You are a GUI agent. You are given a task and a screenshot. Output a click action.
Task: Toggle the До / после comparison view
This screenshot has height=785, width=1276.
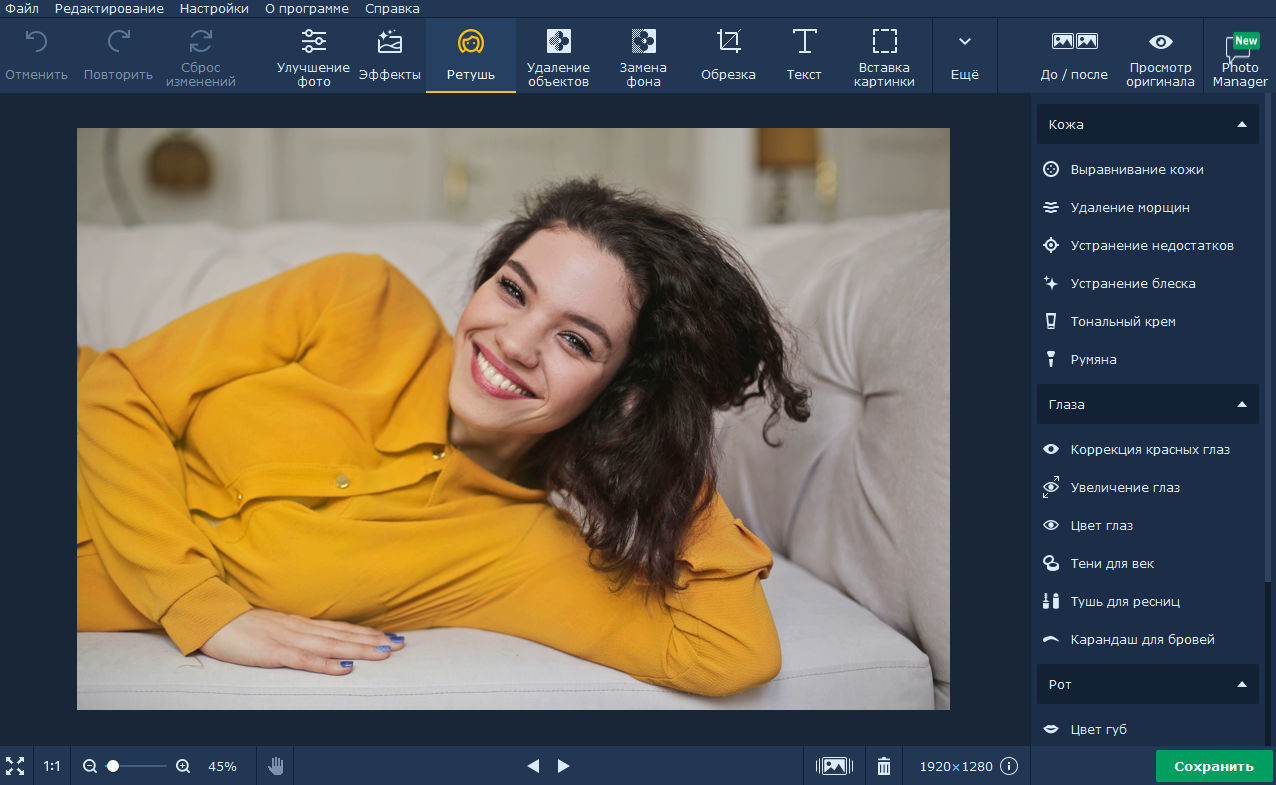pyautogui.click(x=1074, y=56)
